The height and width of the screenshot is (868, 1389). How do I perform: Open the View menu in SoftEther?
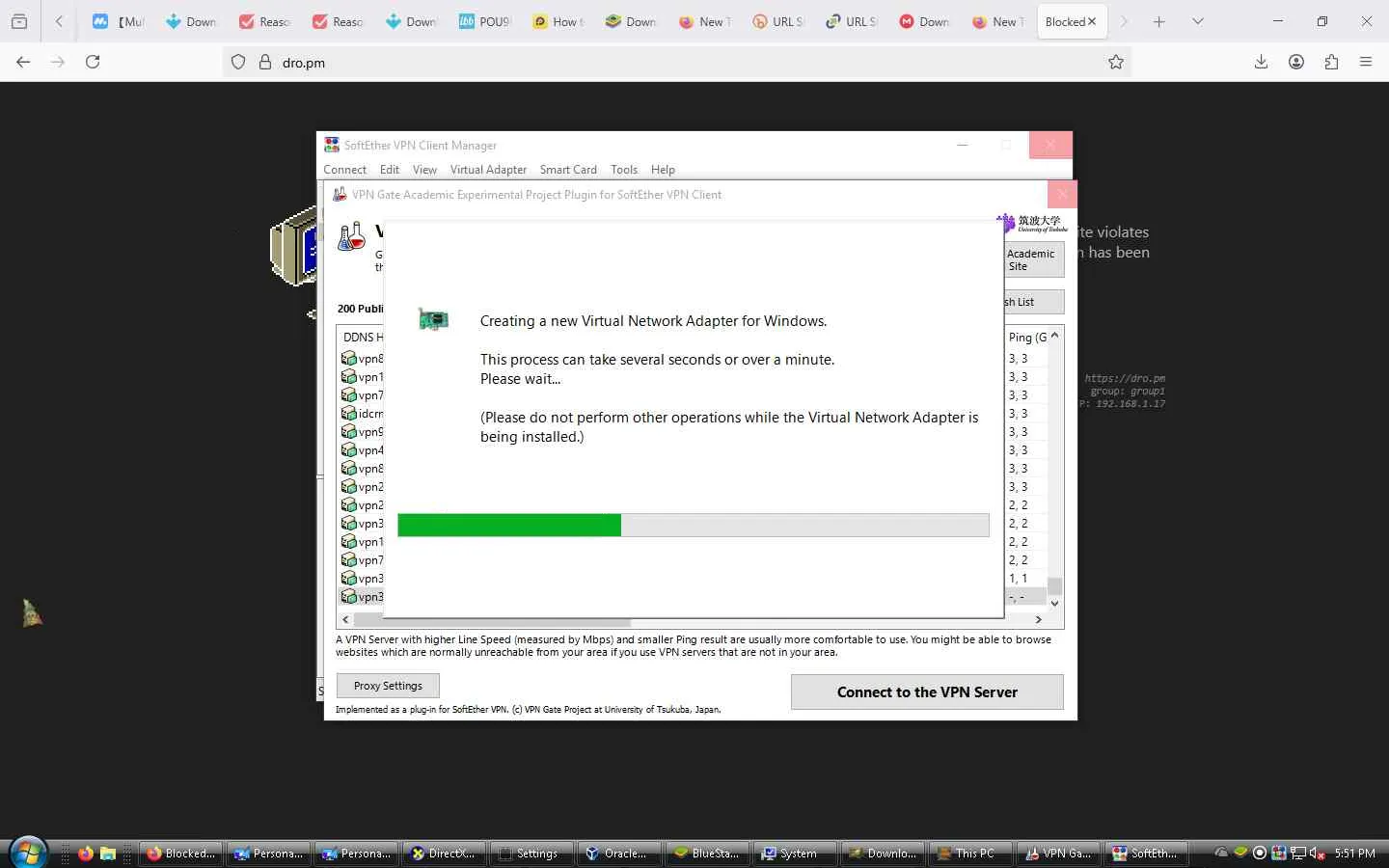(424, 170)
